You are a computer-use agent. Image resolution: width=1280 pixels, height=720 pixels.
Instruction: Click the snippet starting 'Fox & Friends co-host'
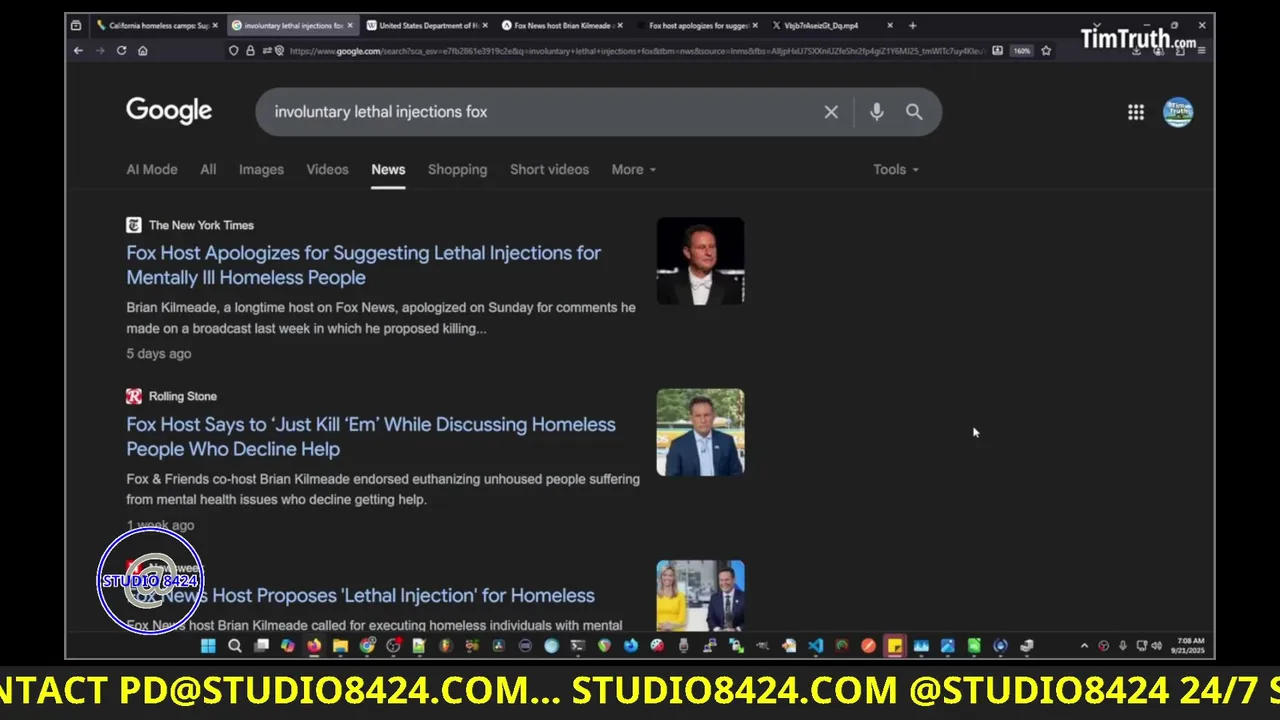pyautogui.click(x=383, y=489)
